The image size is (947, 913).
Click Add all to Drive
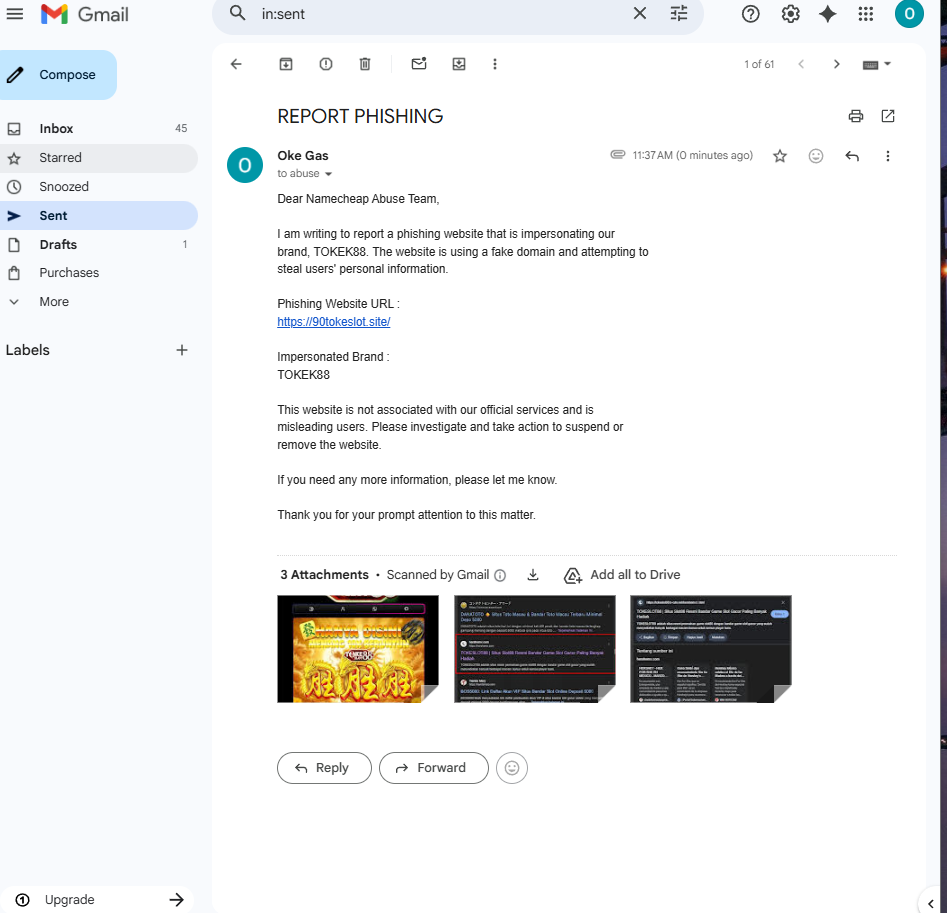click(622, 575)
